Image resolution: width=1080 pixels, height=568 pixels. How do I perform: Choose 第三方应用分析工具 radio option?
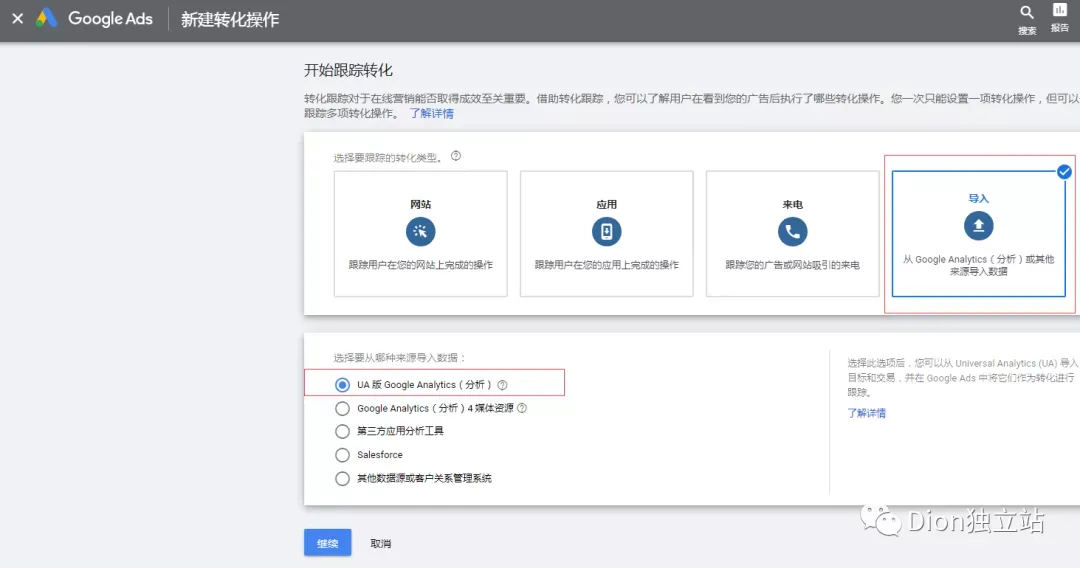342,431
